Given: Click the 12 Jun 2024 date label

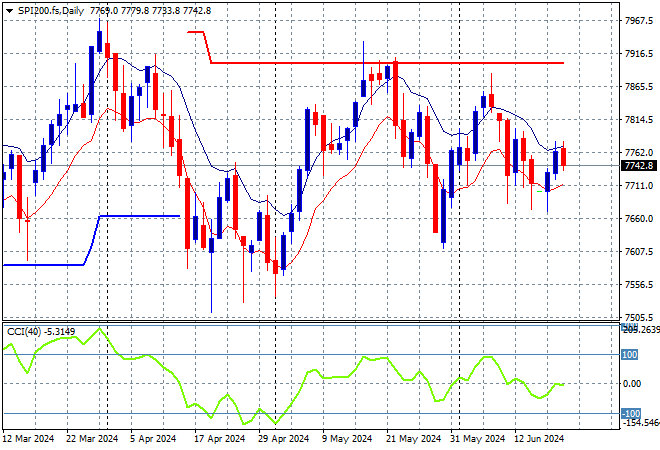Looking at the screenshot, I should 539,439.
